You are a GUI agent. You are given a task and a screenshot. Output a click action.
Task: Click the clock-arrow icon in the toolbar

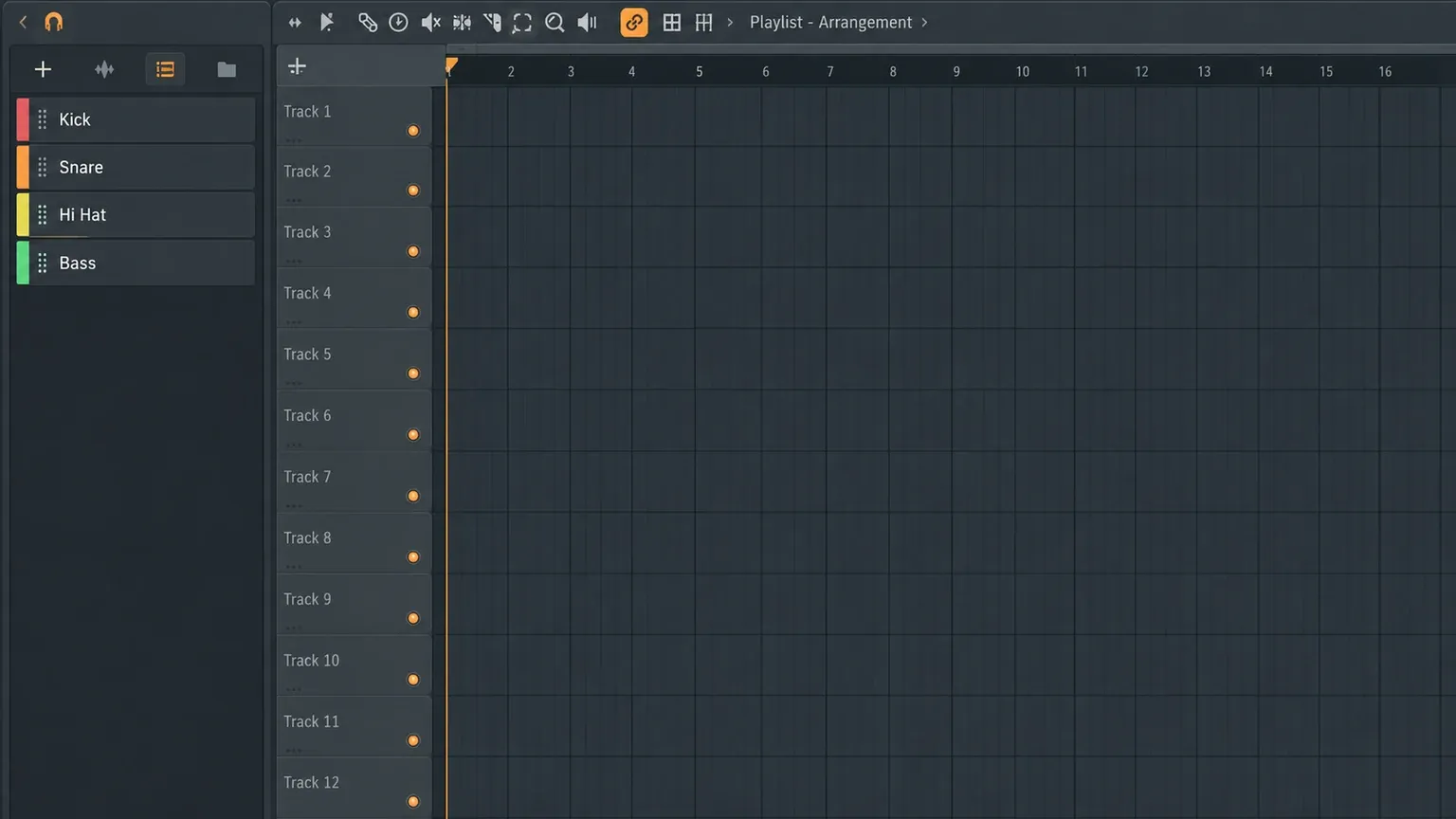[x=399, y=22]
